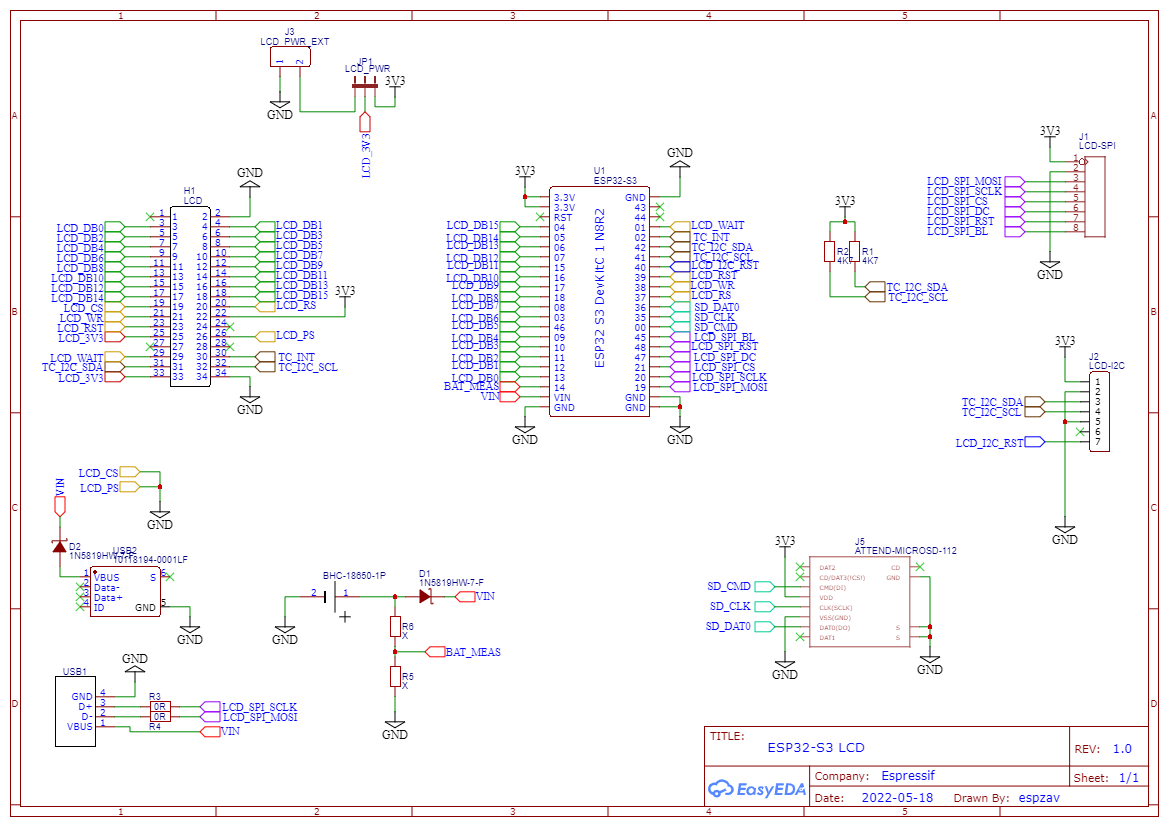Click the LCD_PS flag tied to GND
Screen dimensions: 1169x828
[110, 487]
